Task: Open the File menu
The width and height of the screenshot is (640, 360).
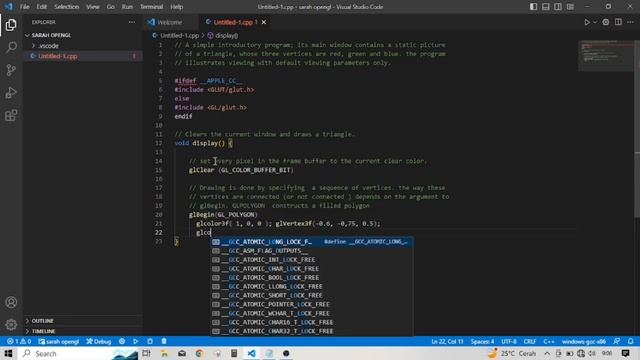Action: point(24,7)
